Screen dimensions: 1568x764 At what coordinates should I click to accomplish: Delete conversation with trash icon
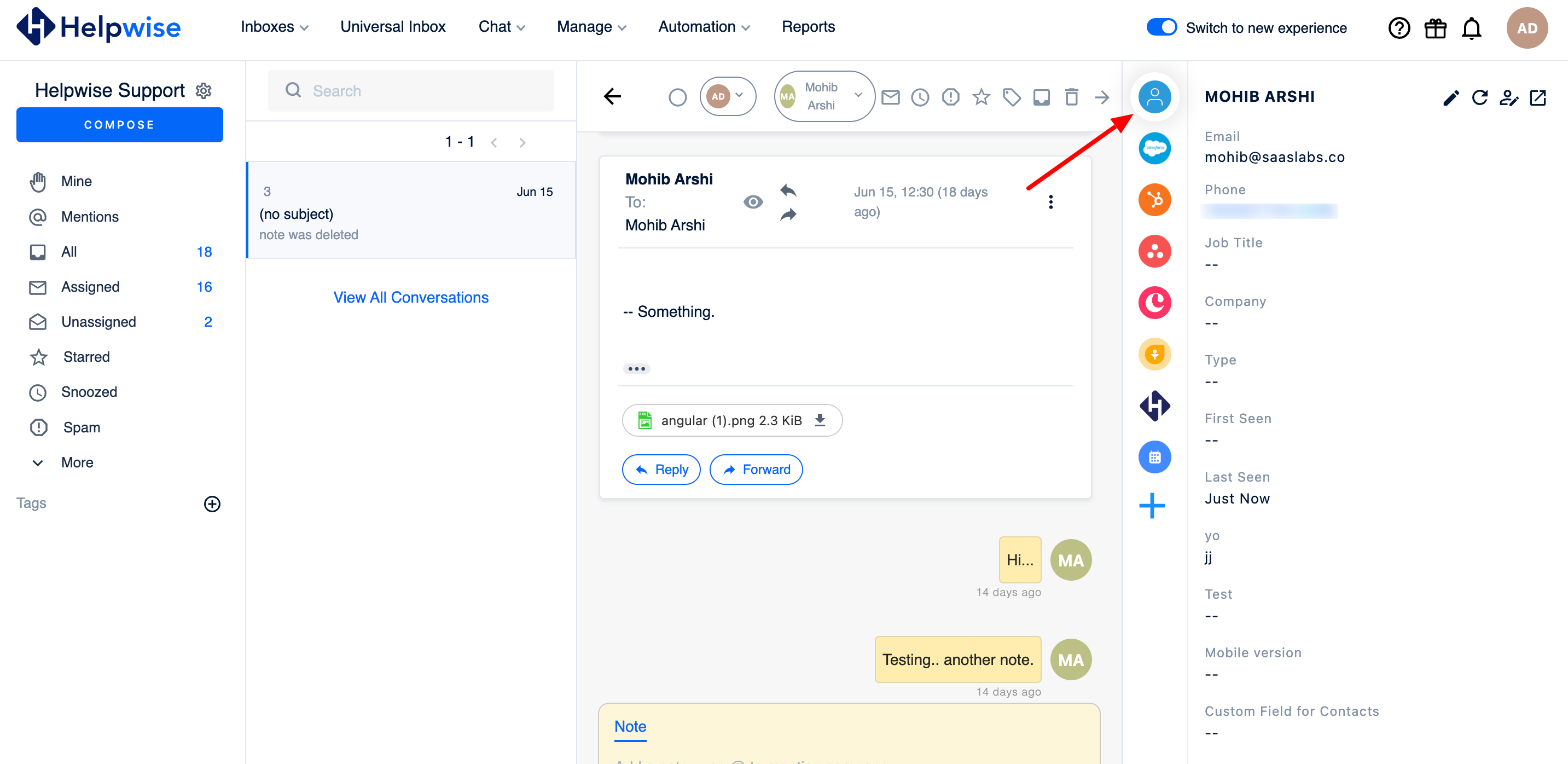click(x=1071, y=97)
